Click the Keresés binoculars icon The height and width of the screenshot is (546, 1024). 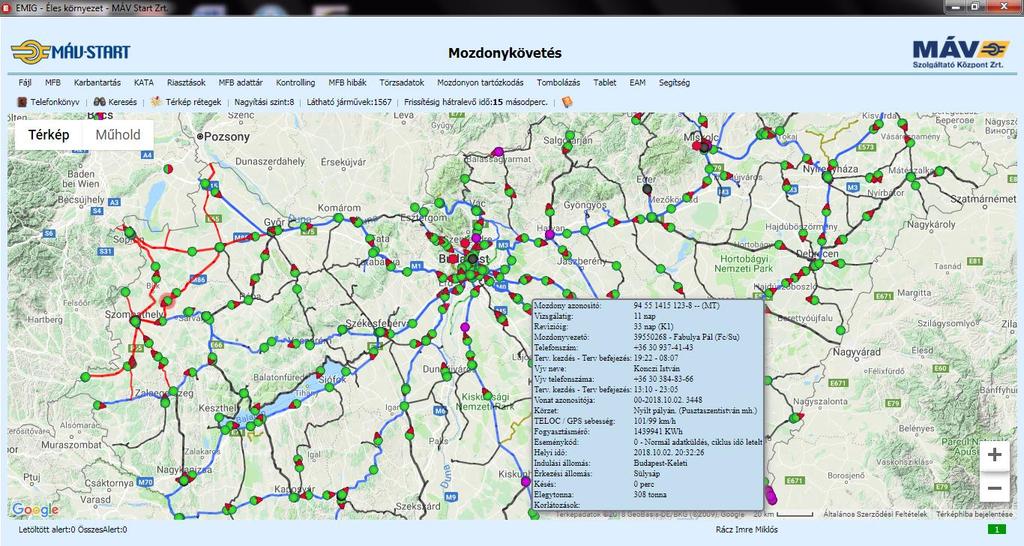[x=99, y=102]
